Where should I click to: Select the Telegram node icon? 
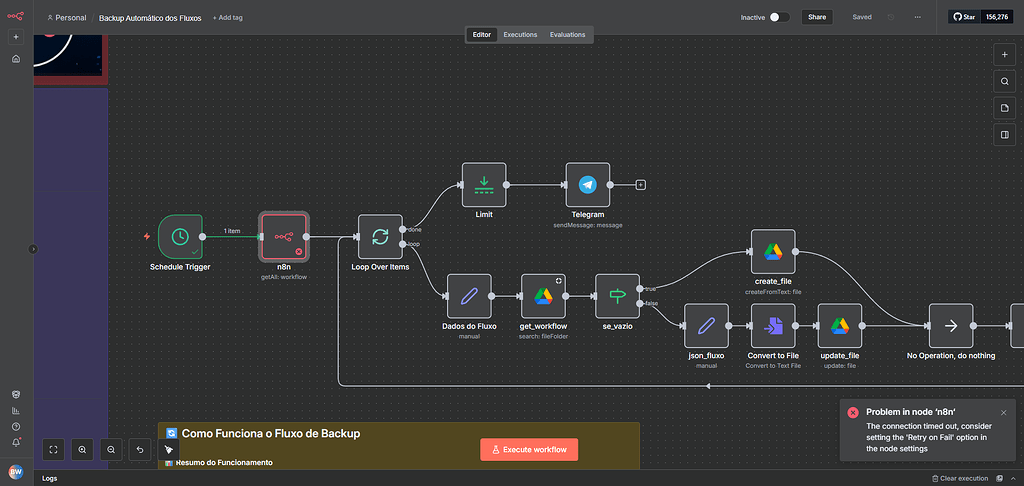pos(587,185)
